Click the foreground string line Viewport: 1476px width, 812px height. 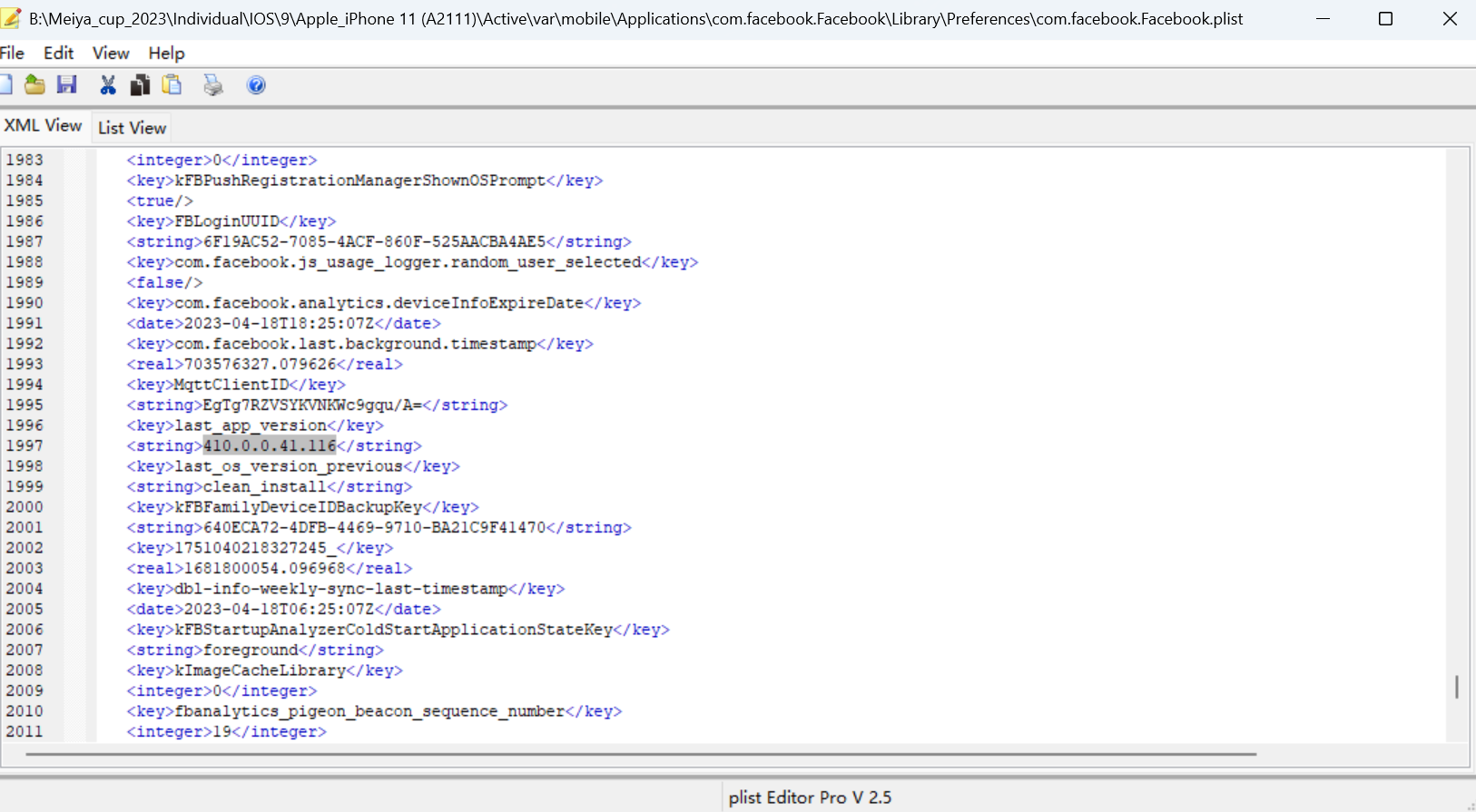pos(255,650)
